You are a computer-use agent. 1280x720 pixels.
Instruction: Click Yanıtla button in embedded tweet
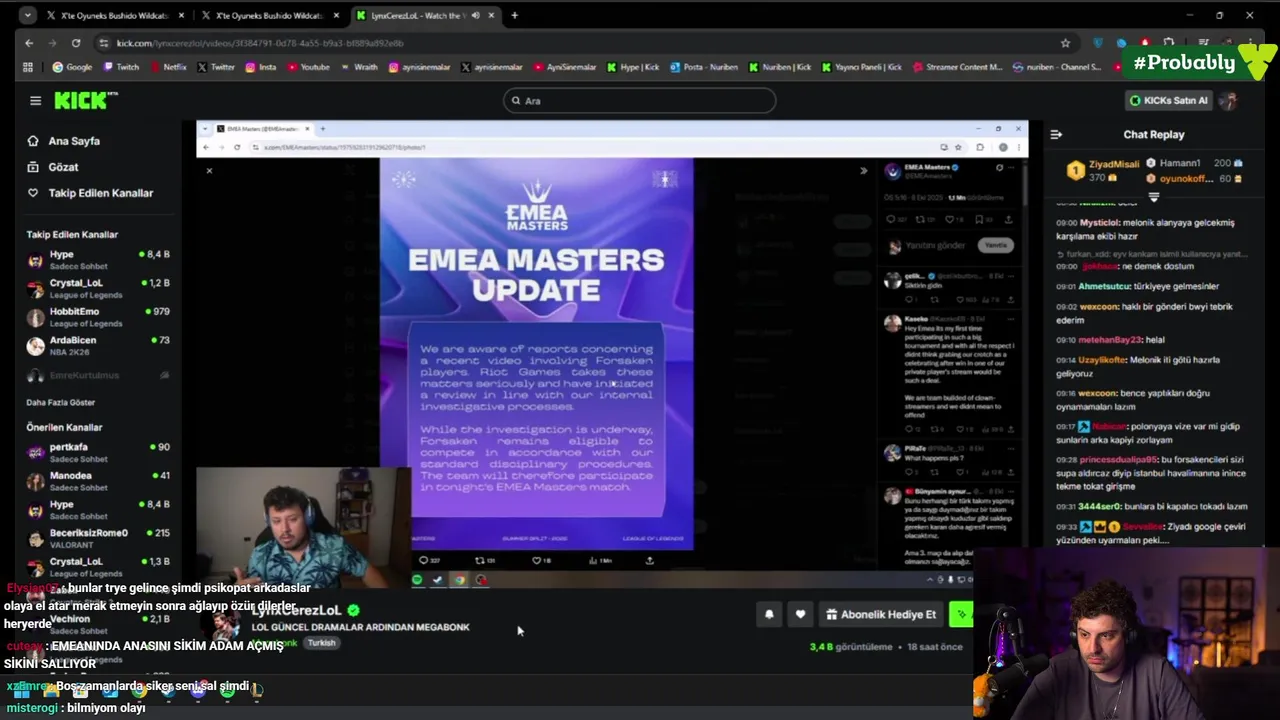(996, 245)
